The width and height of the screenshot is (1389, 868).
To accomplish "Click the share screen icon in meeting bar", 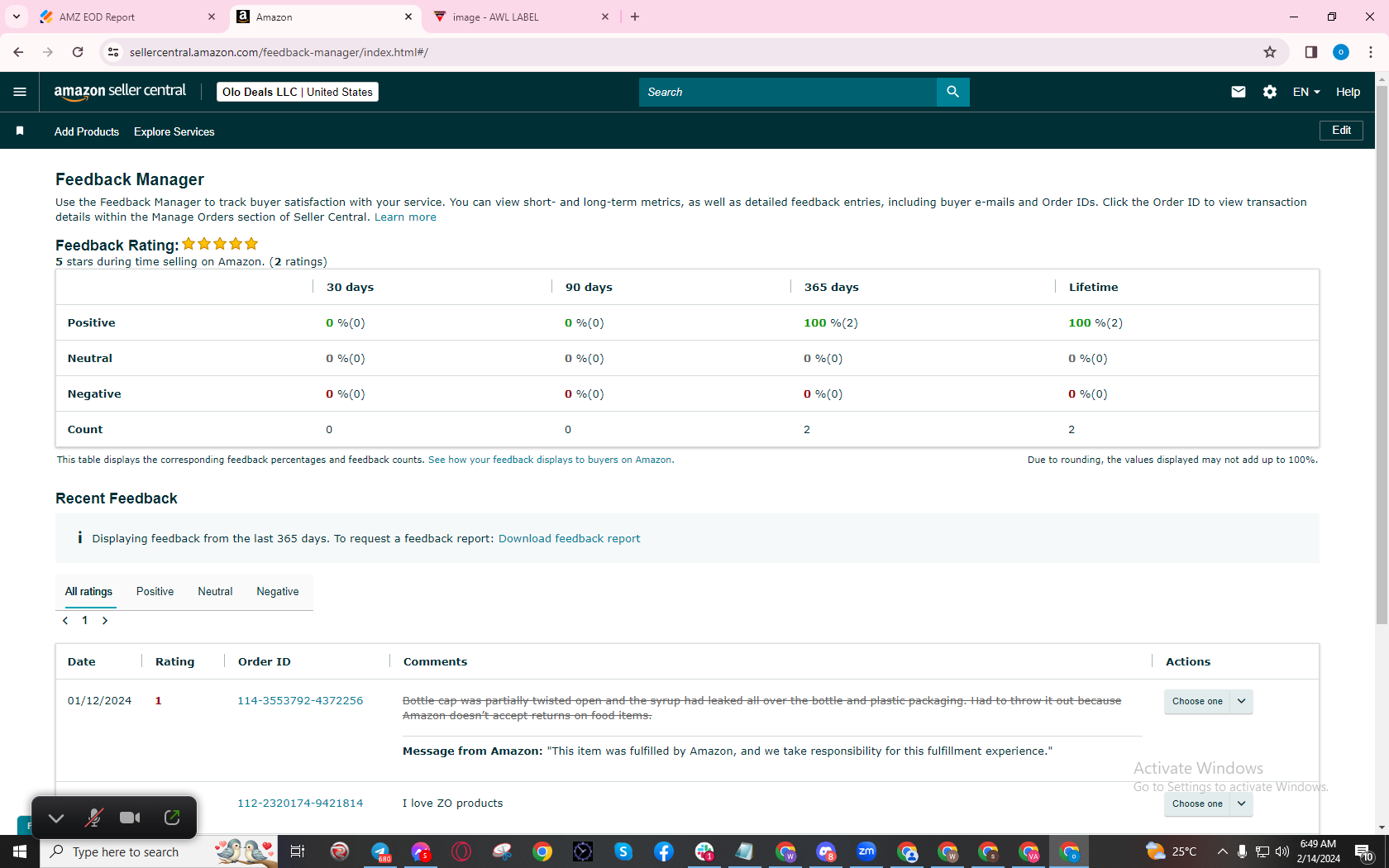I will (x=172, y=818).
